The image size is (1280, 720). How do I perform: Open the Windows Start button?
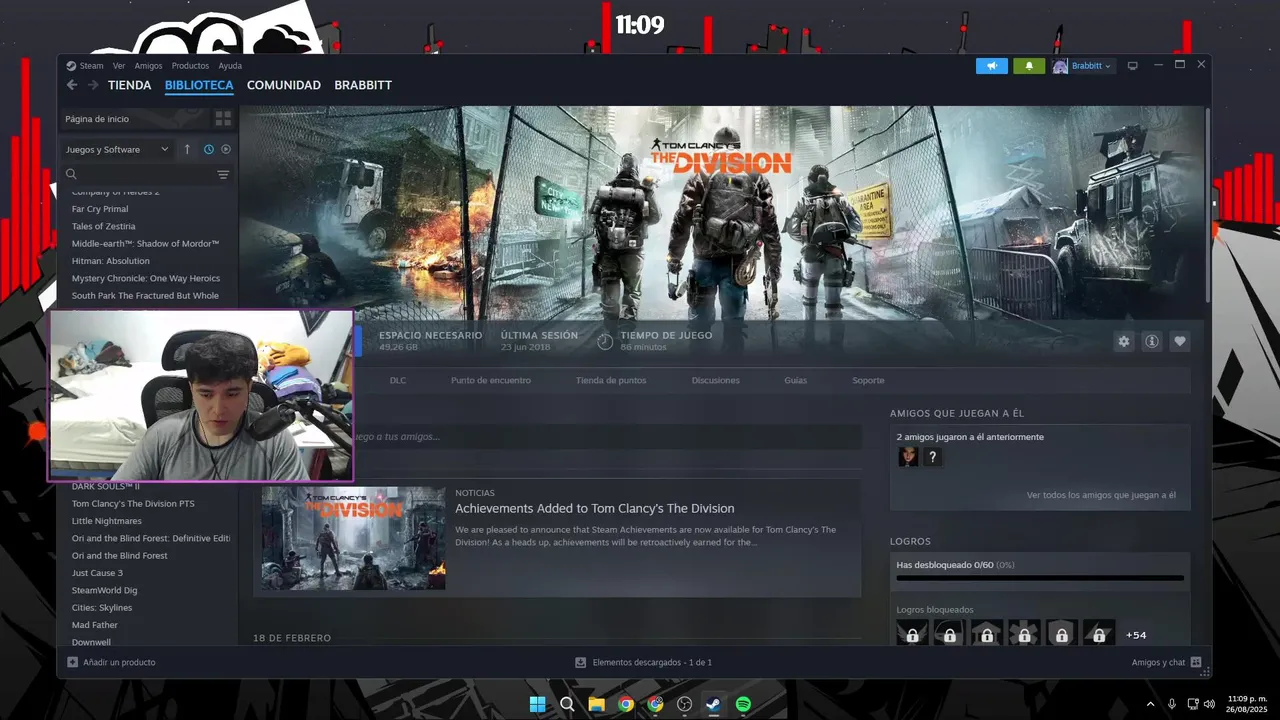(x=537, y=704)
